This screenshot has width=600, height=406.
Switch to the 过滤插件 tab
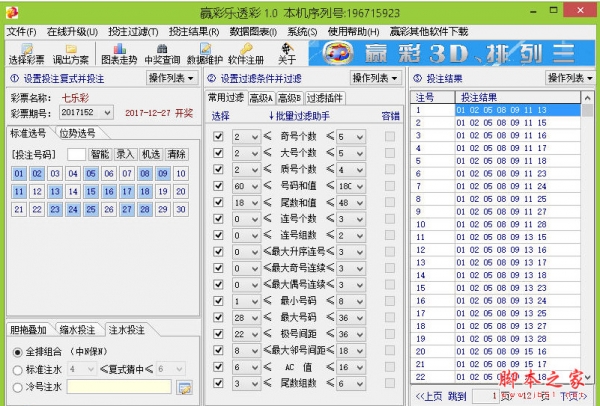coord(325,98)
